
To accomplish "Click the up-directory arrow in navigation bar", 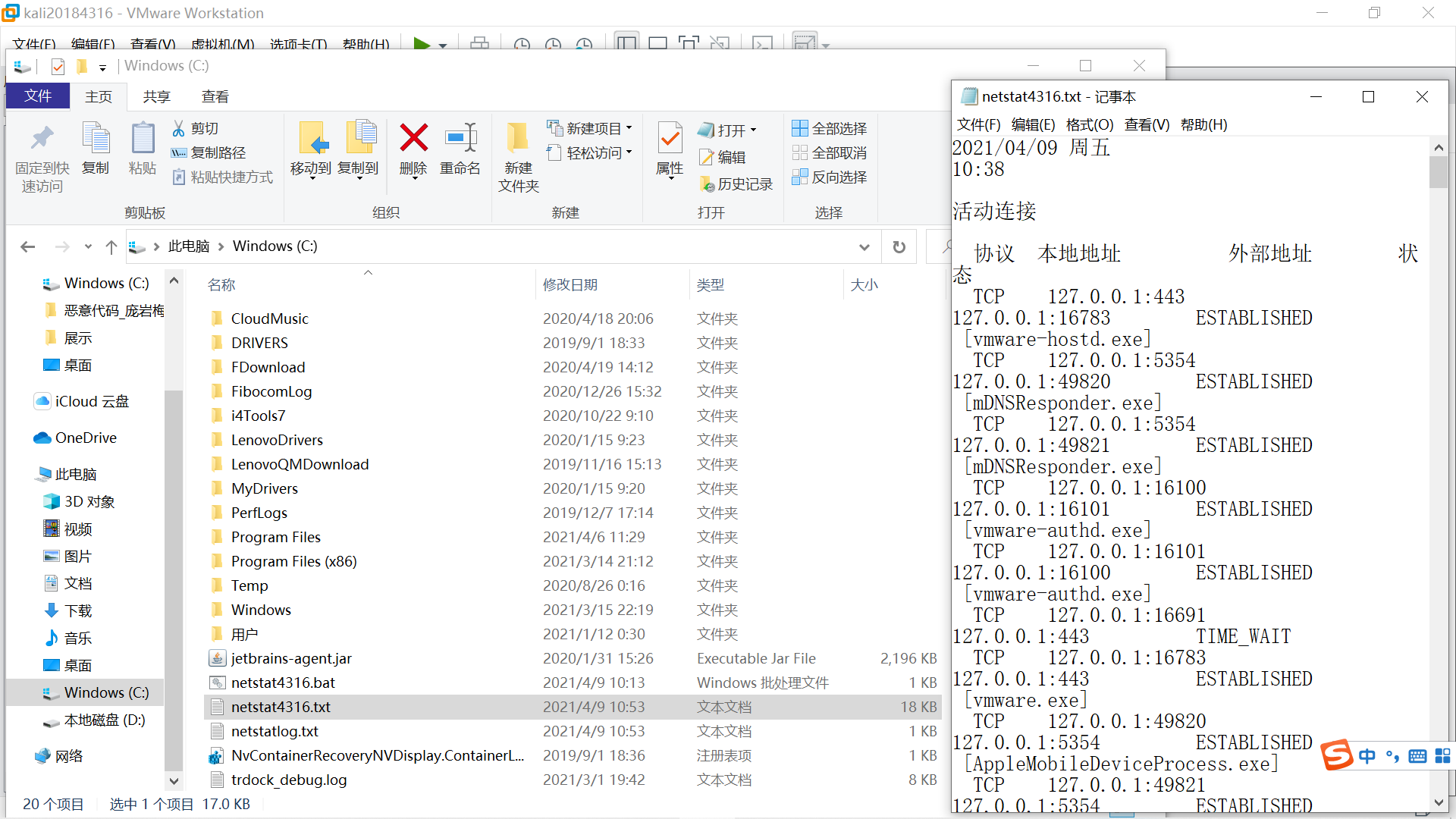I will 111,246.
